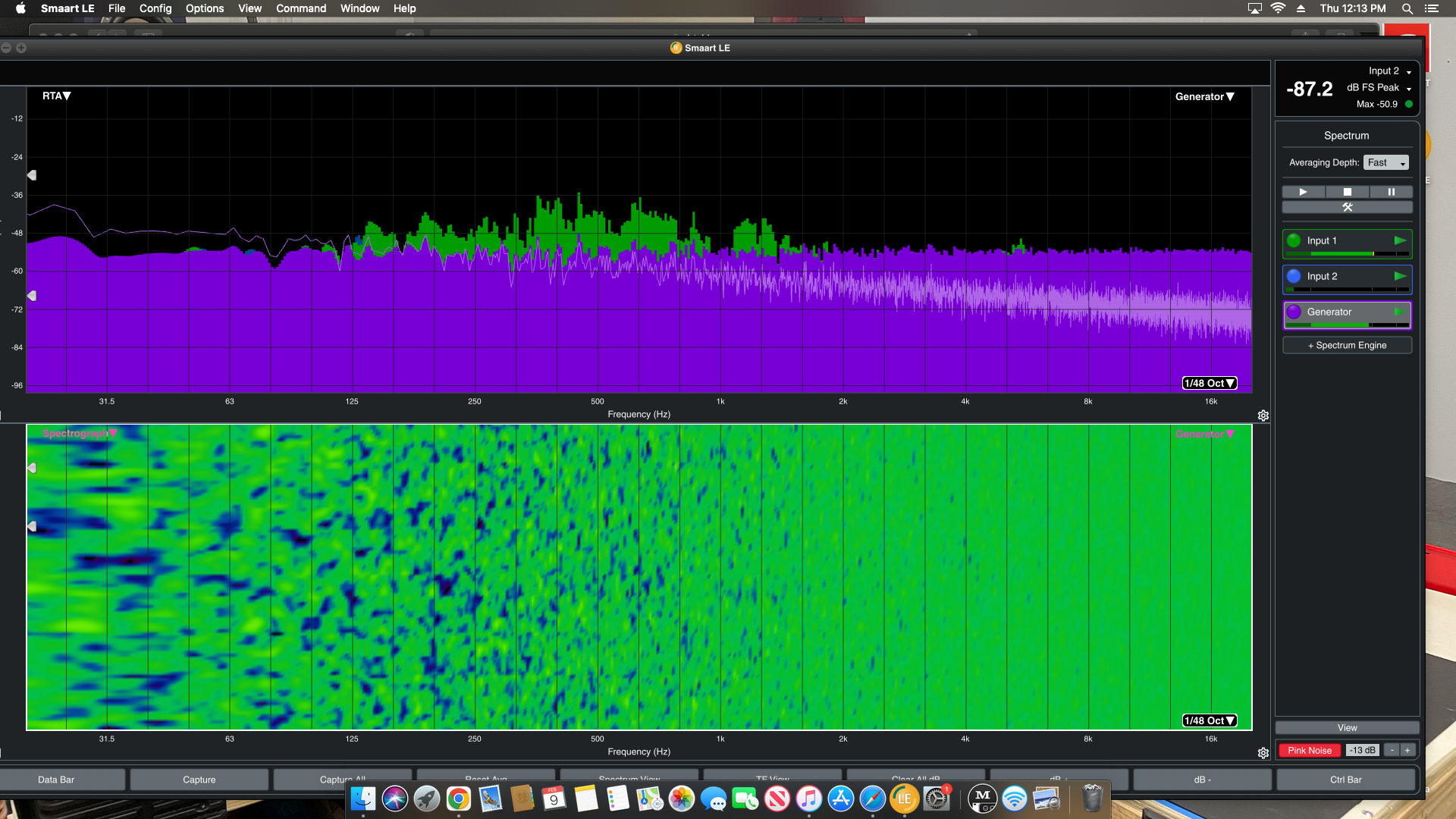
Task: Grab the lower RTA threshold arrow marker
Action: pos(32,296)
